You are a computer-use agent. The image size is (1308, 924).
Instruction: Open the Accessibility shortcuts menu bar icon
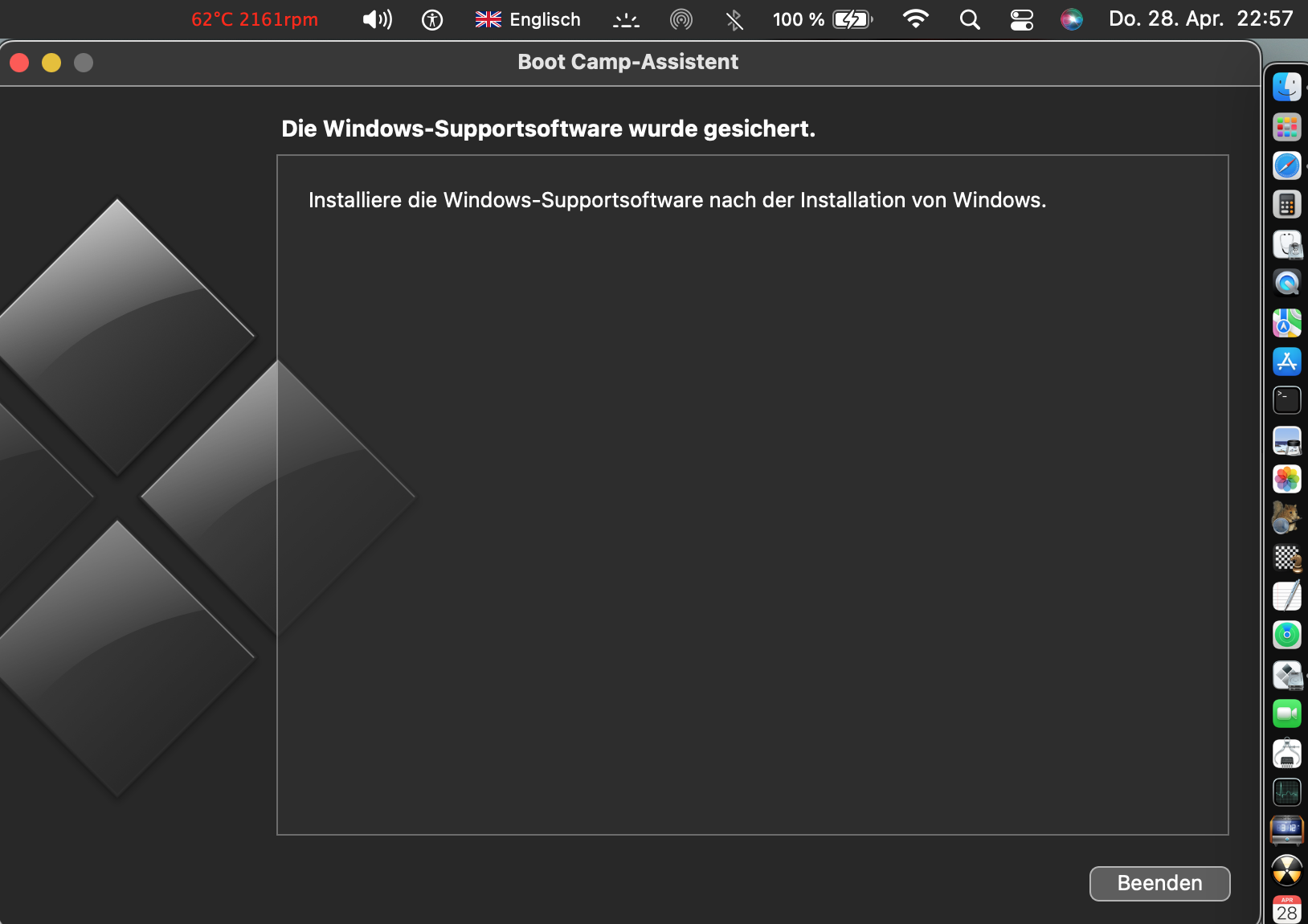click(x=432, y=19)
